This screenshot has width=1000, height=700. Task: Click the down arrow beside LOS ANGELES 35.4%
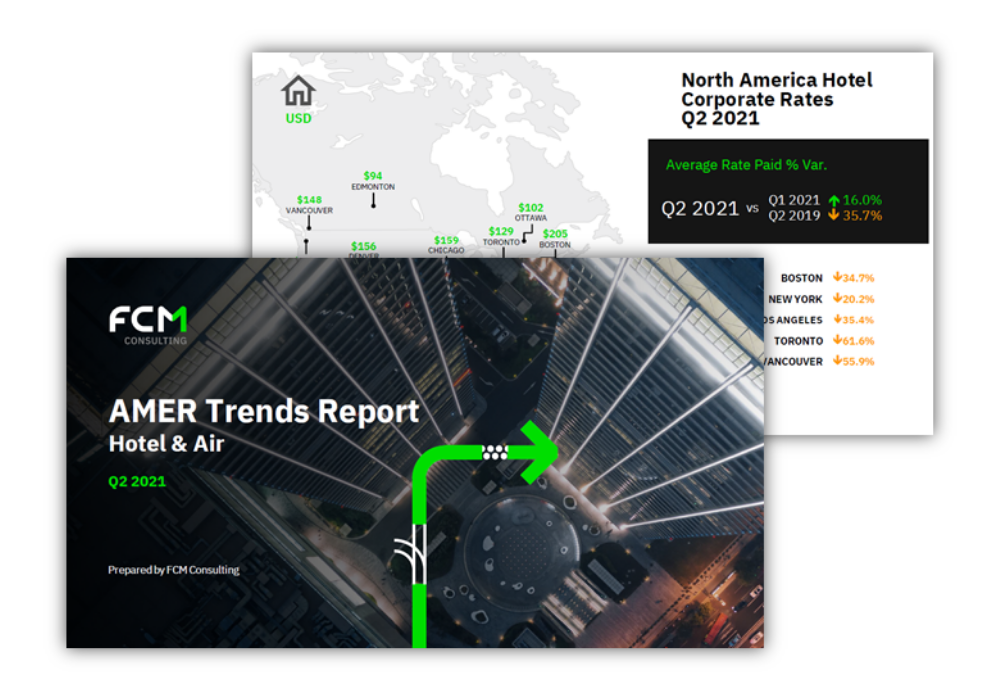pyautogui.click(x=838, y=319)
